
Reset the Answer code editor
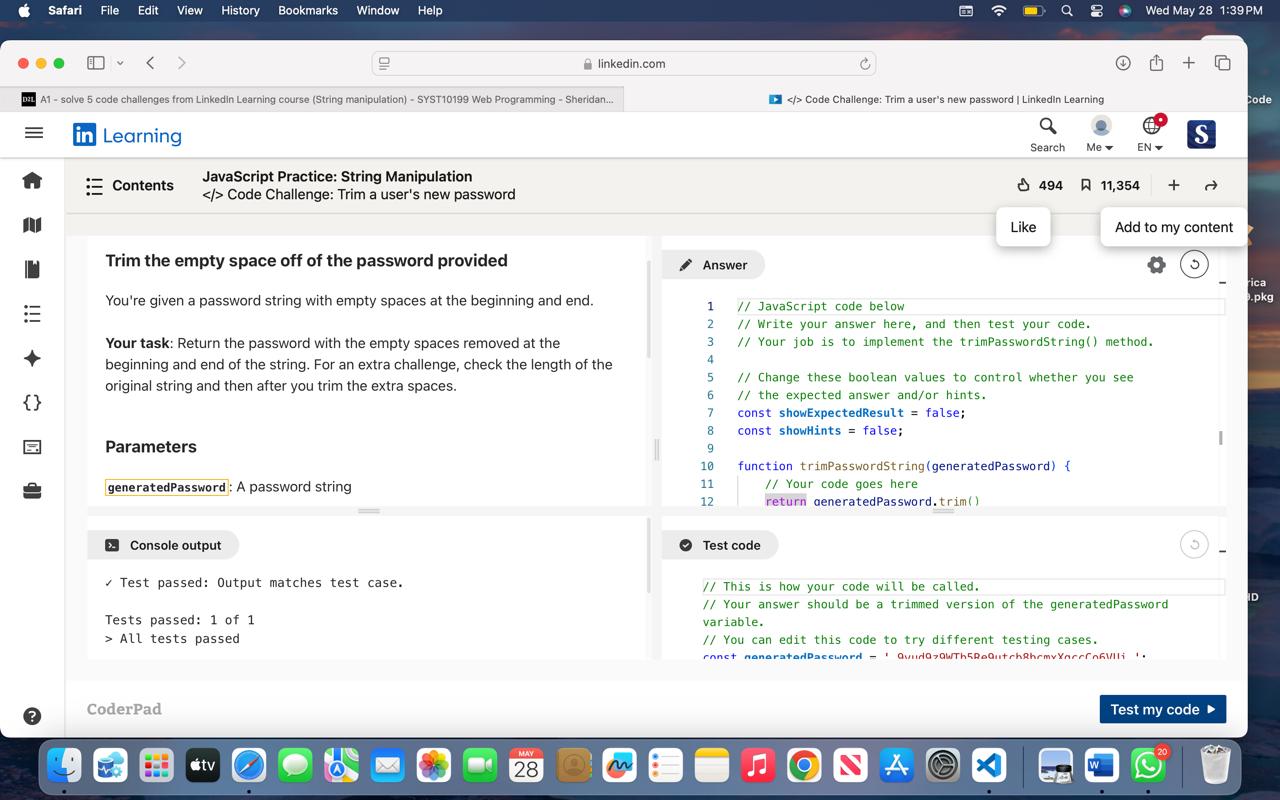(1194, 264)
